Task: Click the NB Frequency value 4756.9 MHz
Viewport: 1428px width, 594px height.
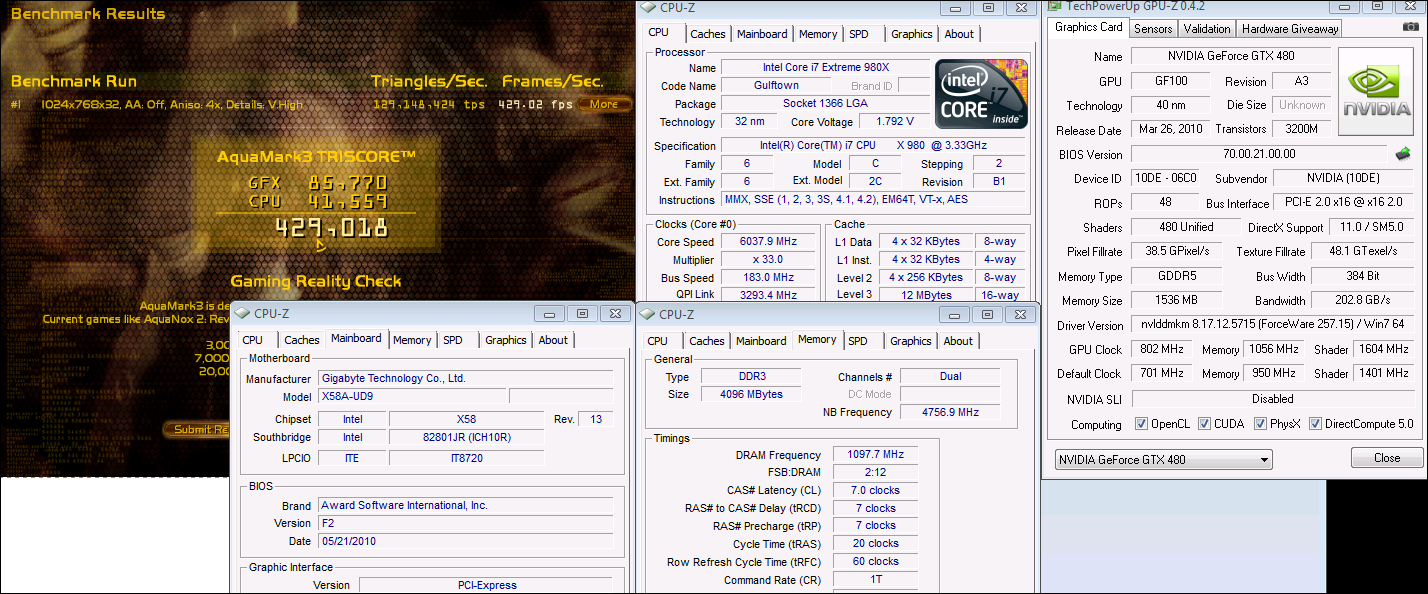Action: [x=950, y=412]
